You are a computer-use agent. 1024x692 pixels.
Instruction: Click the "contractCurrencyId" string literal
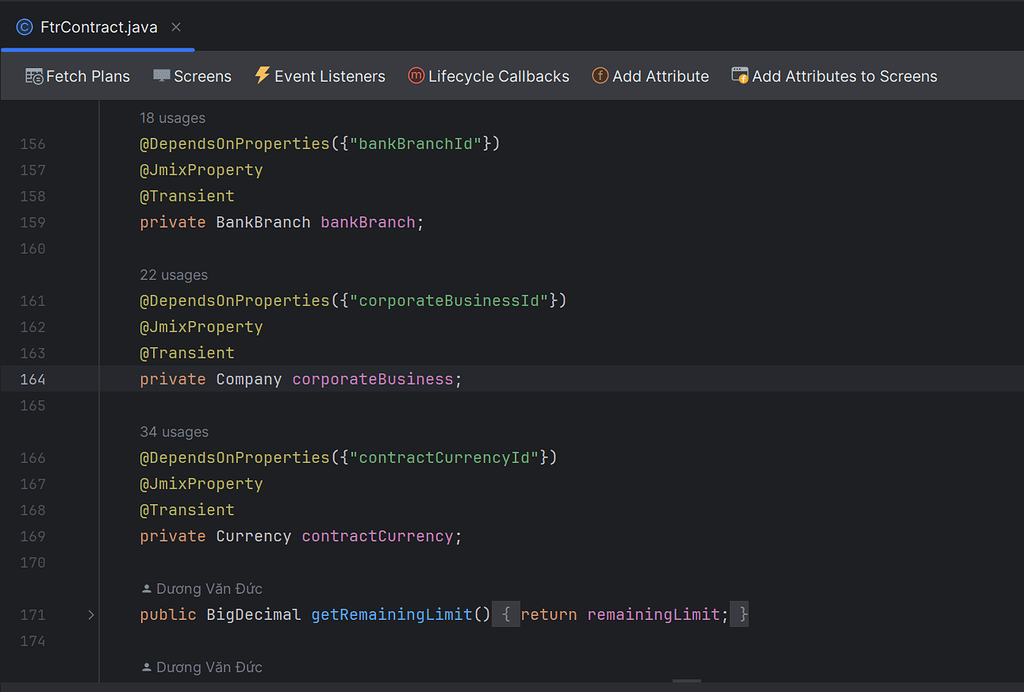(444, 458)
